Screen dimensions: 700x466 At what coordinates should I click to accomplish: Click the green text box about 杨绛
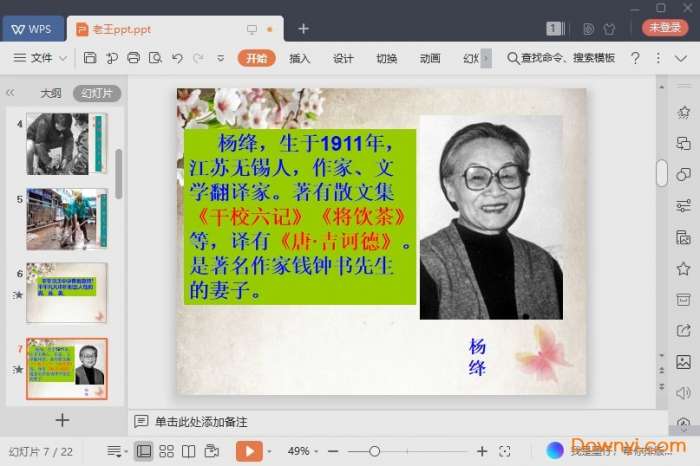[x=300, y=216]
